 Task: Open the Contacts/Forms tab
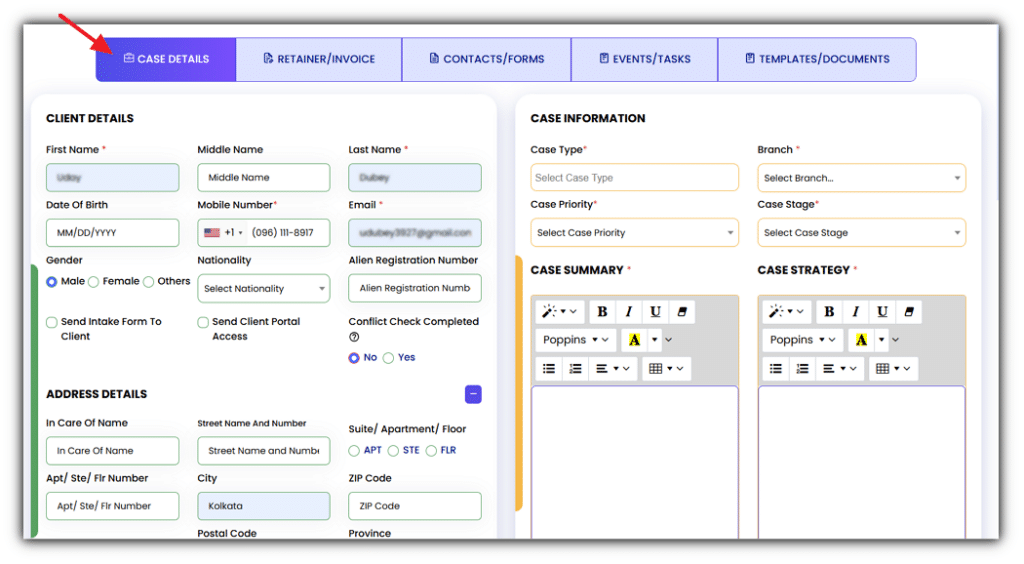pyautogui.click(x=487, y=59)
